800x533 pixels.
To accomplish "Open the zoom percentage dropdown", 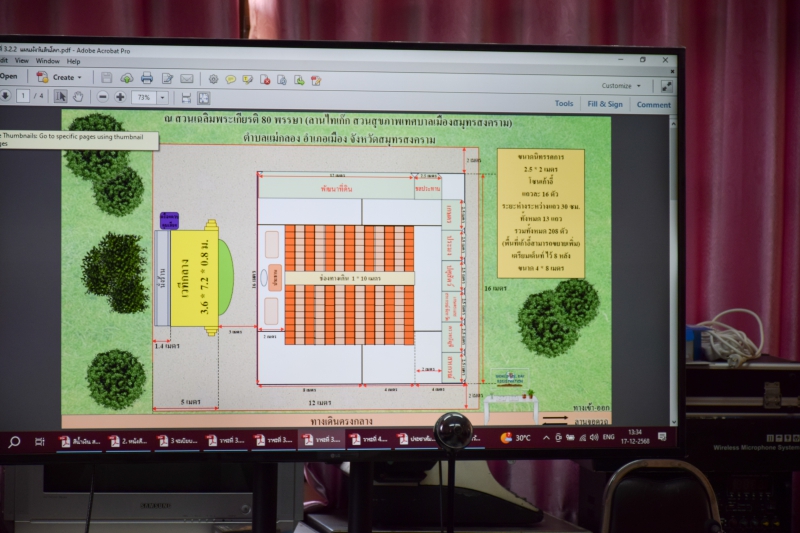I will click(x=162, y=98).
